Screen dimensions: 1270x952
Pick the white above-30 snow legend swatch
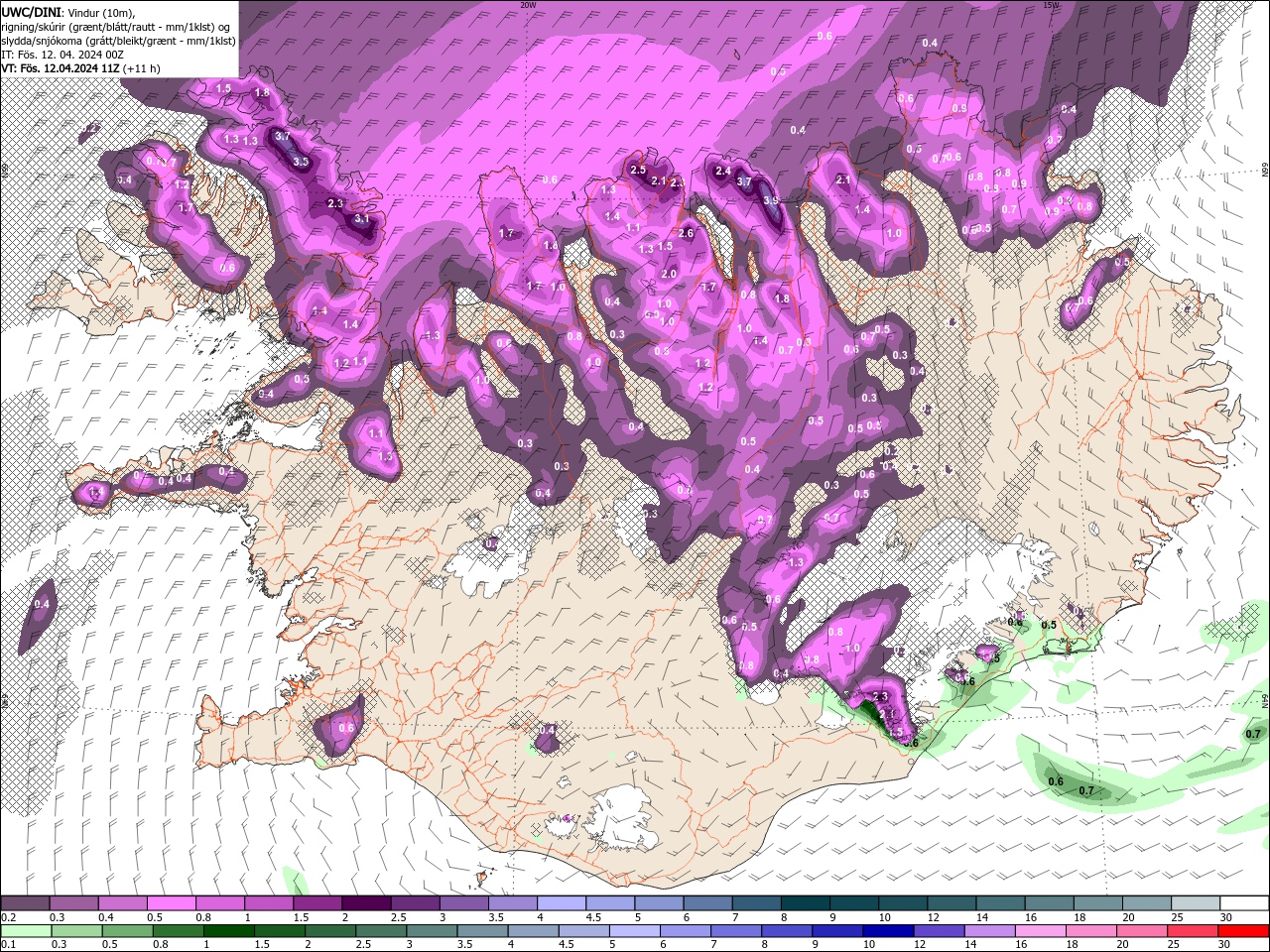click(1244, 903)
